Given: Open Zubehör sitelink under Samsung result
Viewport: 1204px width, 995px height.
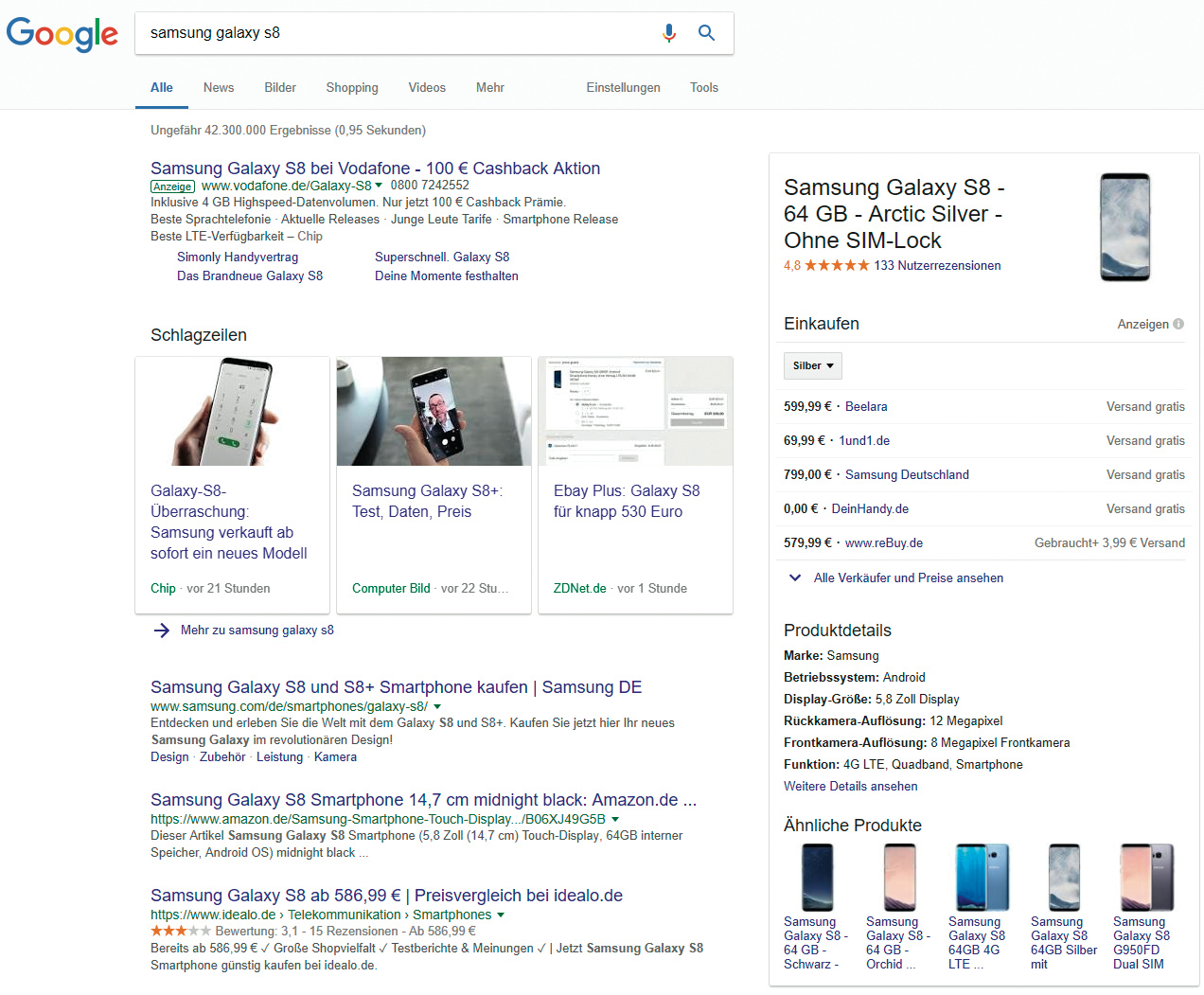Looking at the screenshot, I should (x=222, y=756).
